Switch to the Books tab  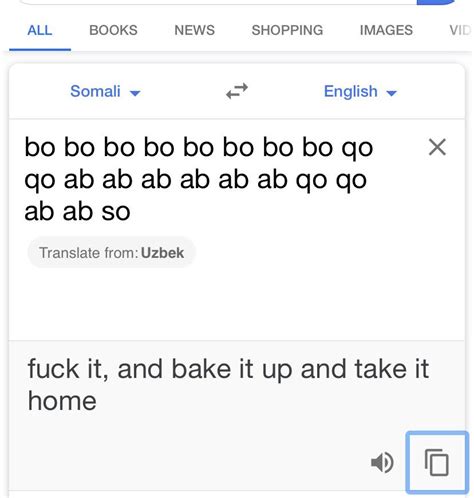tap(113, 30)
